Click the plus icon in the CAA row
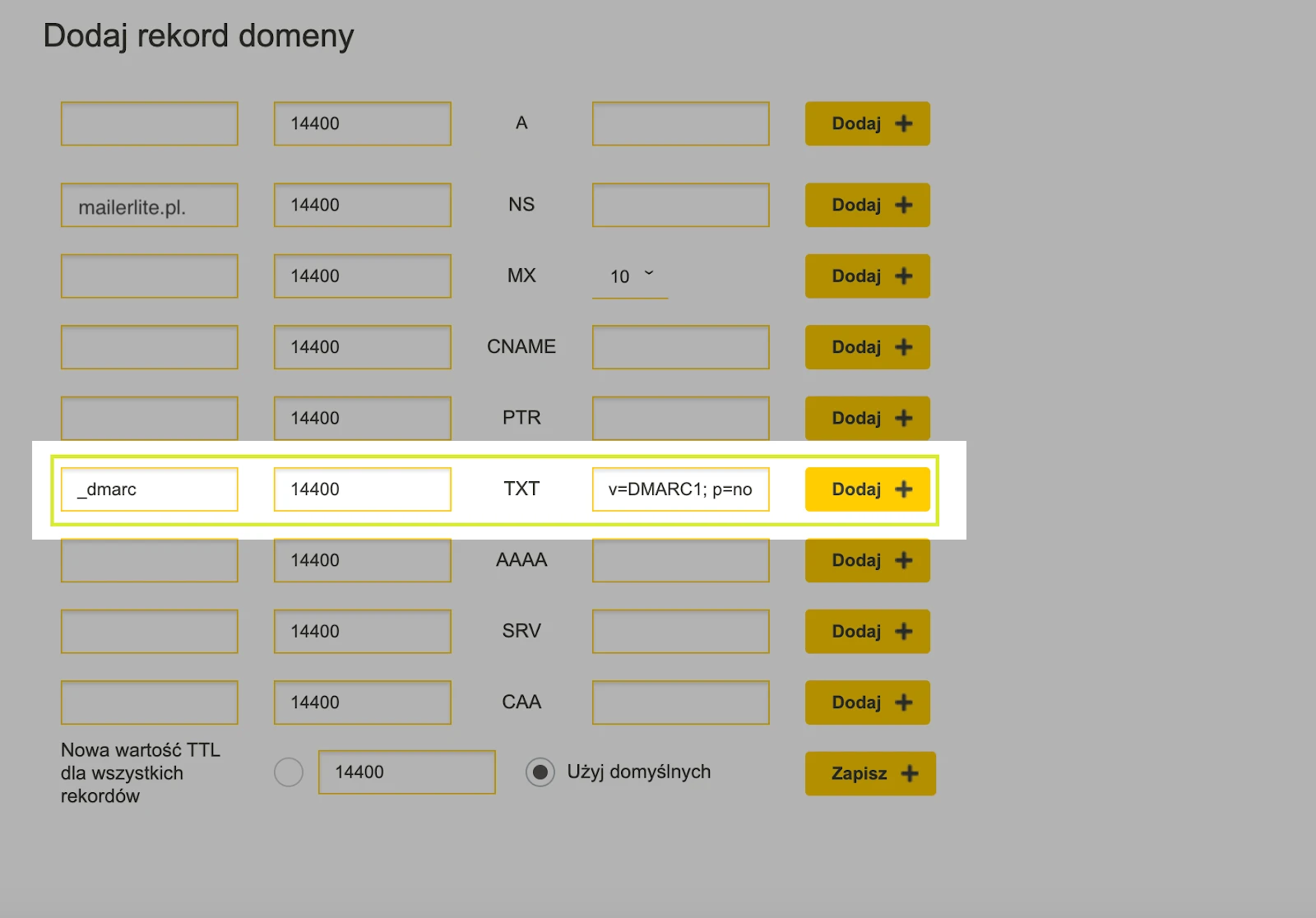 click(x=903, y=702)
